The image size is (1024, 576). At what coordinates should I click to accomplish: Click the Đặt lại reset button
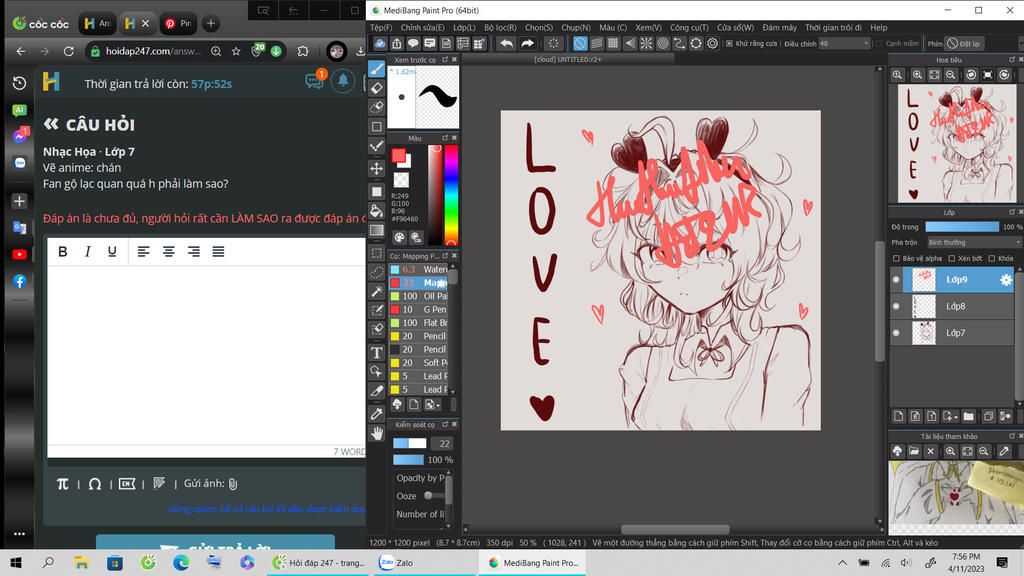point(965,44)
